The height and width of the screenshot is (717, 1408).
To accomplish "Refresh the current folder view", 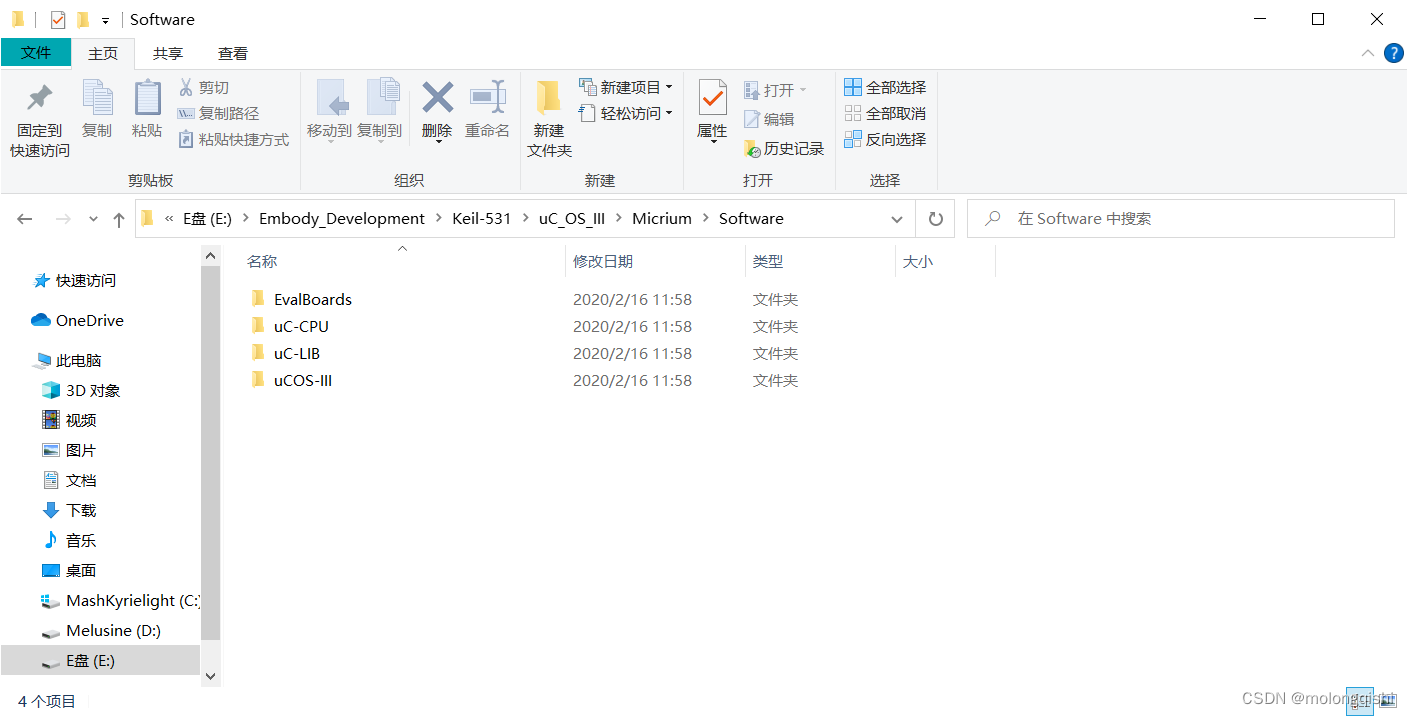I will pyautogui.click(x=935, y=219).
